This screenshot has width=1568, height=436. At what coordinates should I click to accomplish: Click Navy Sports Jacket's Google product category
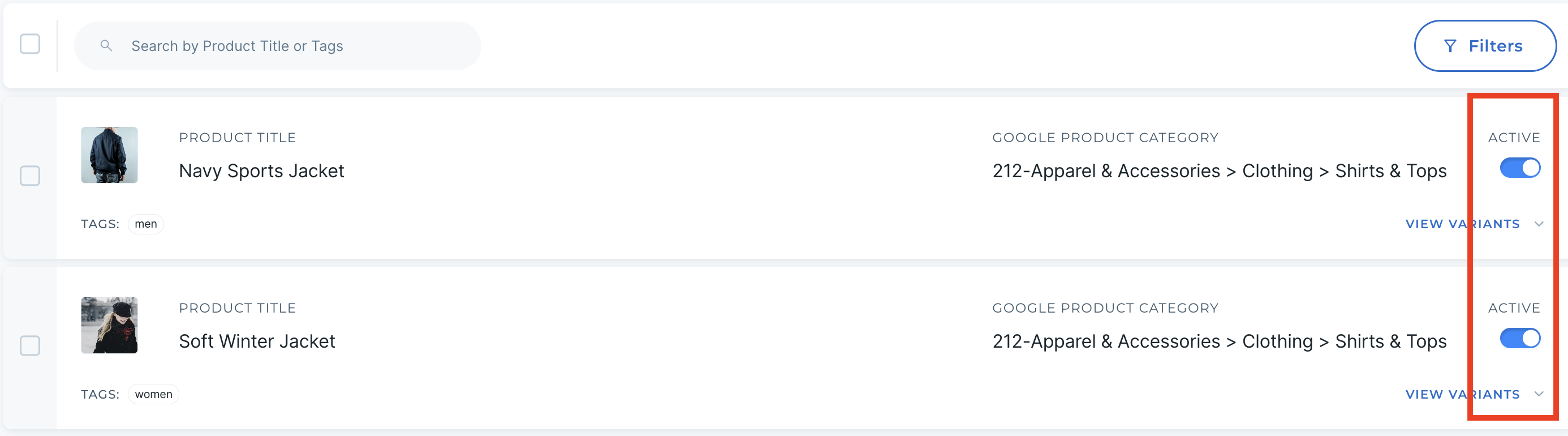coord(1219,171)
